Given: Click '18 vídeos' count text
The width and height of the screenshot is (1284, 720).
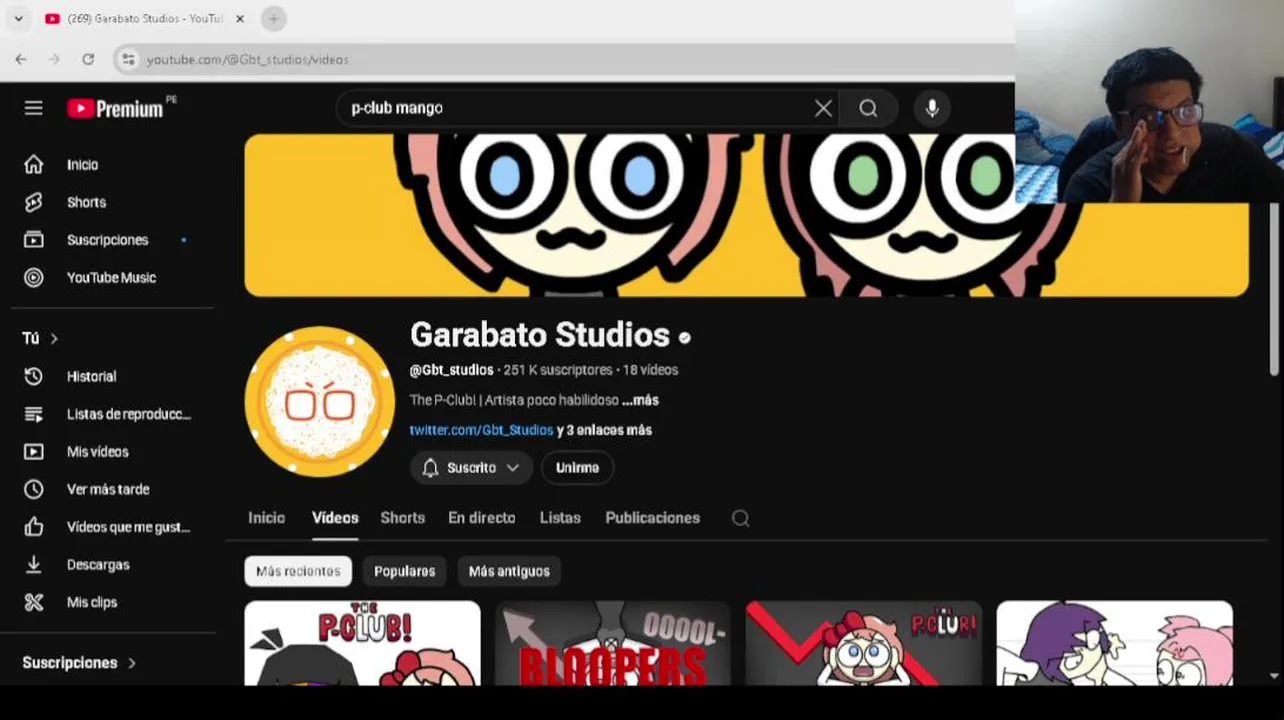Looking at the screenshot, I should pos(651,370).
